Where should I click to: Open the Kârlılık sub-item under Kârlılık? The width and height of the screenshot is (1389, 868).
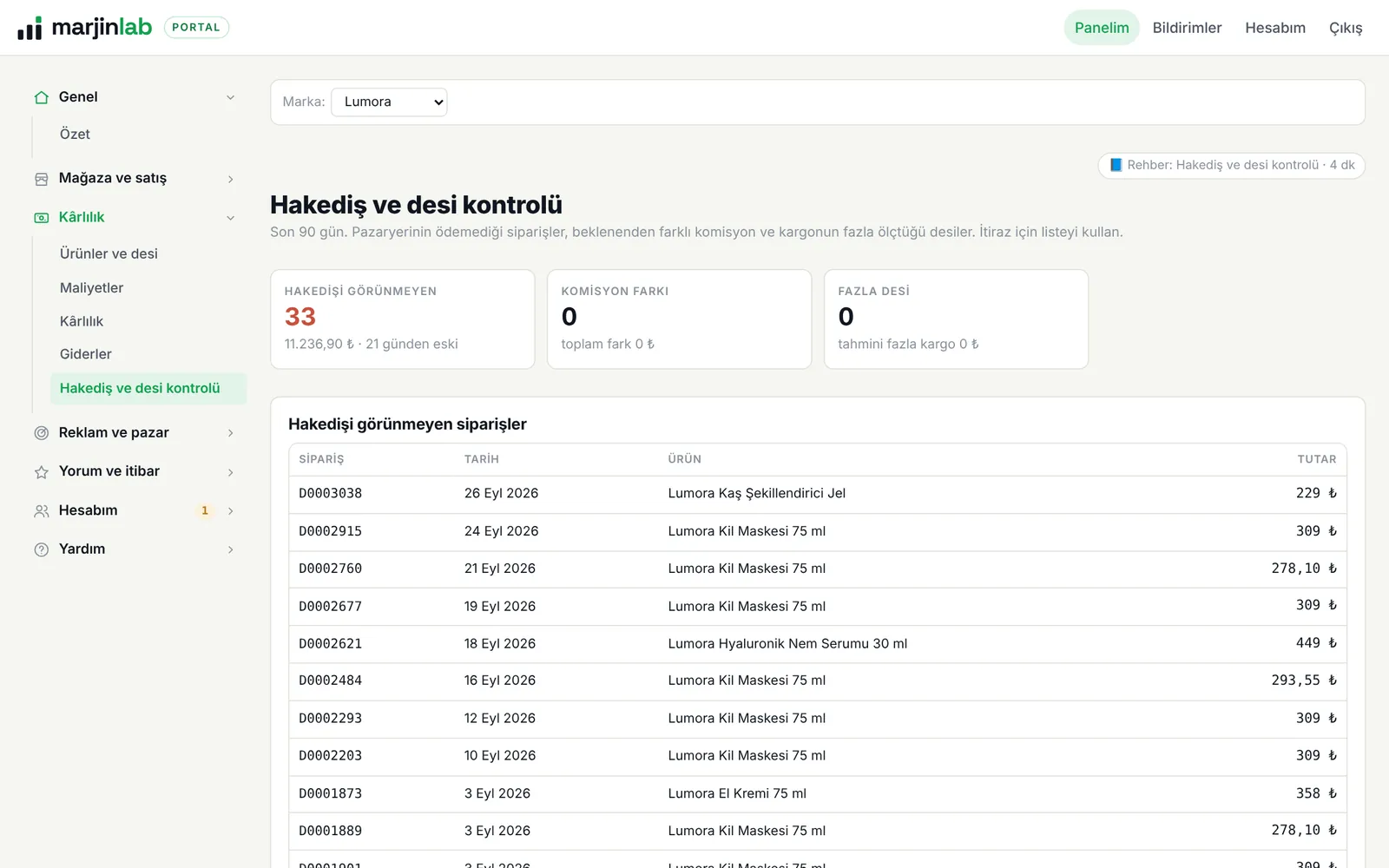pos(82,322)
